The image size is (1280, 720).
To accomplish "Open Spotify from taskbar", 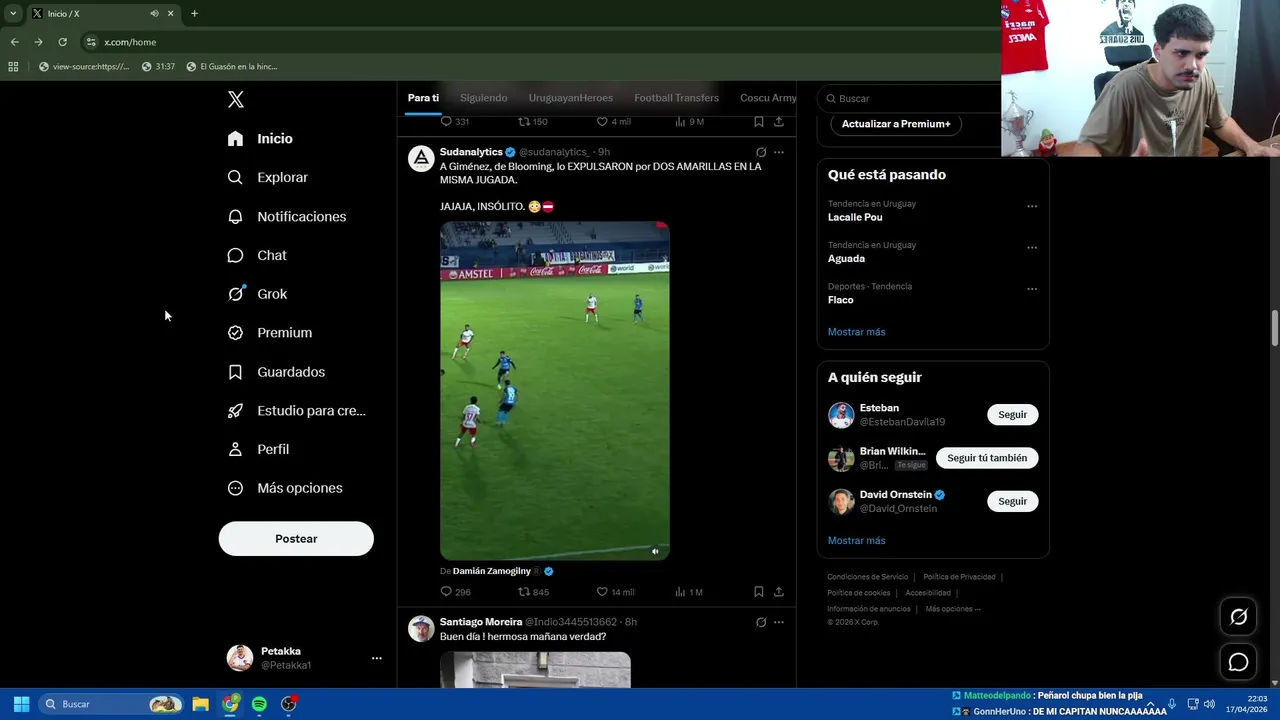I will (259, 704).
